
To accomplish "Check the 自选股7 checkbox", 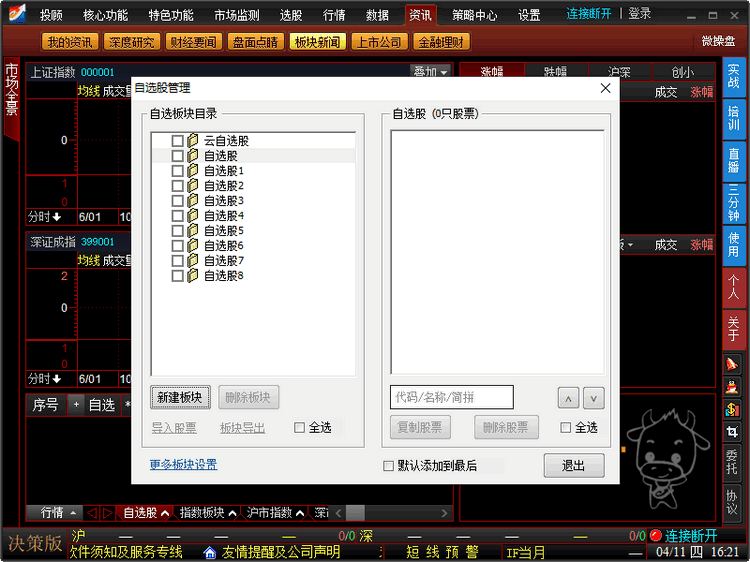I will coord(177,261).
